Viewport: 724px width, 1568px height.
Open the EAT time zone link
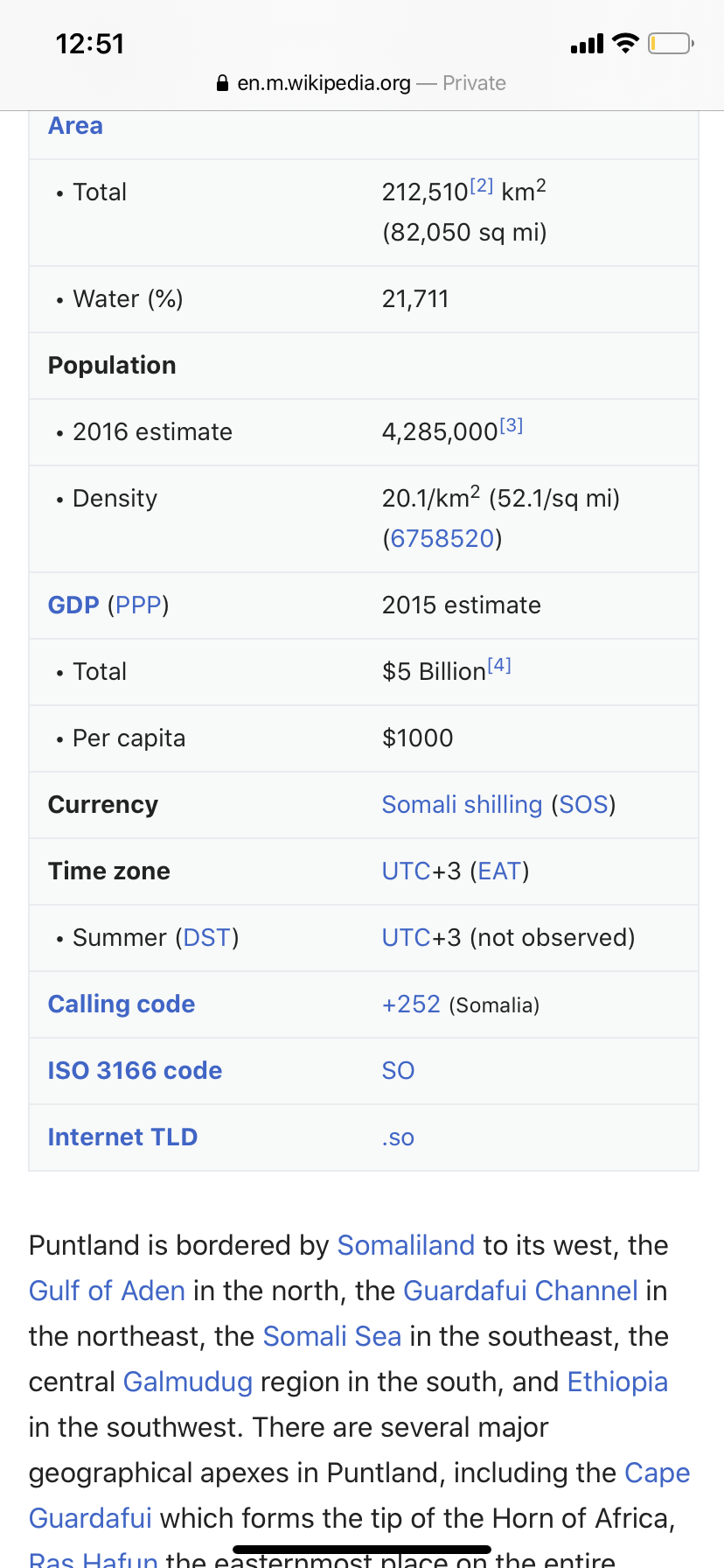tap(499, 871)
